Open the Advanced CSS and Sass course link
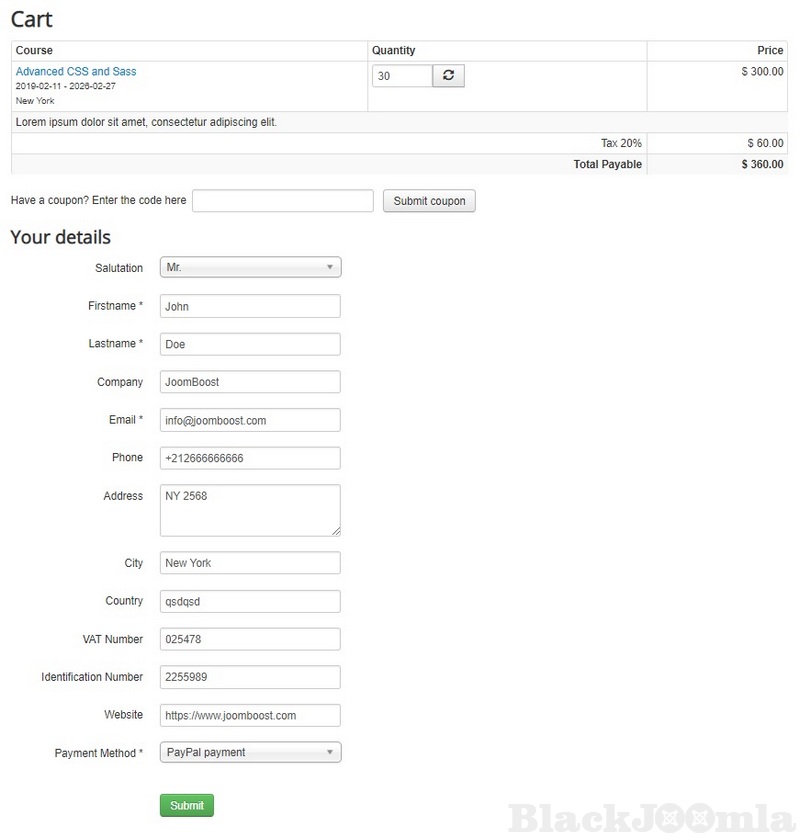This screenshot has height=838, width=800. pos(76,72)
